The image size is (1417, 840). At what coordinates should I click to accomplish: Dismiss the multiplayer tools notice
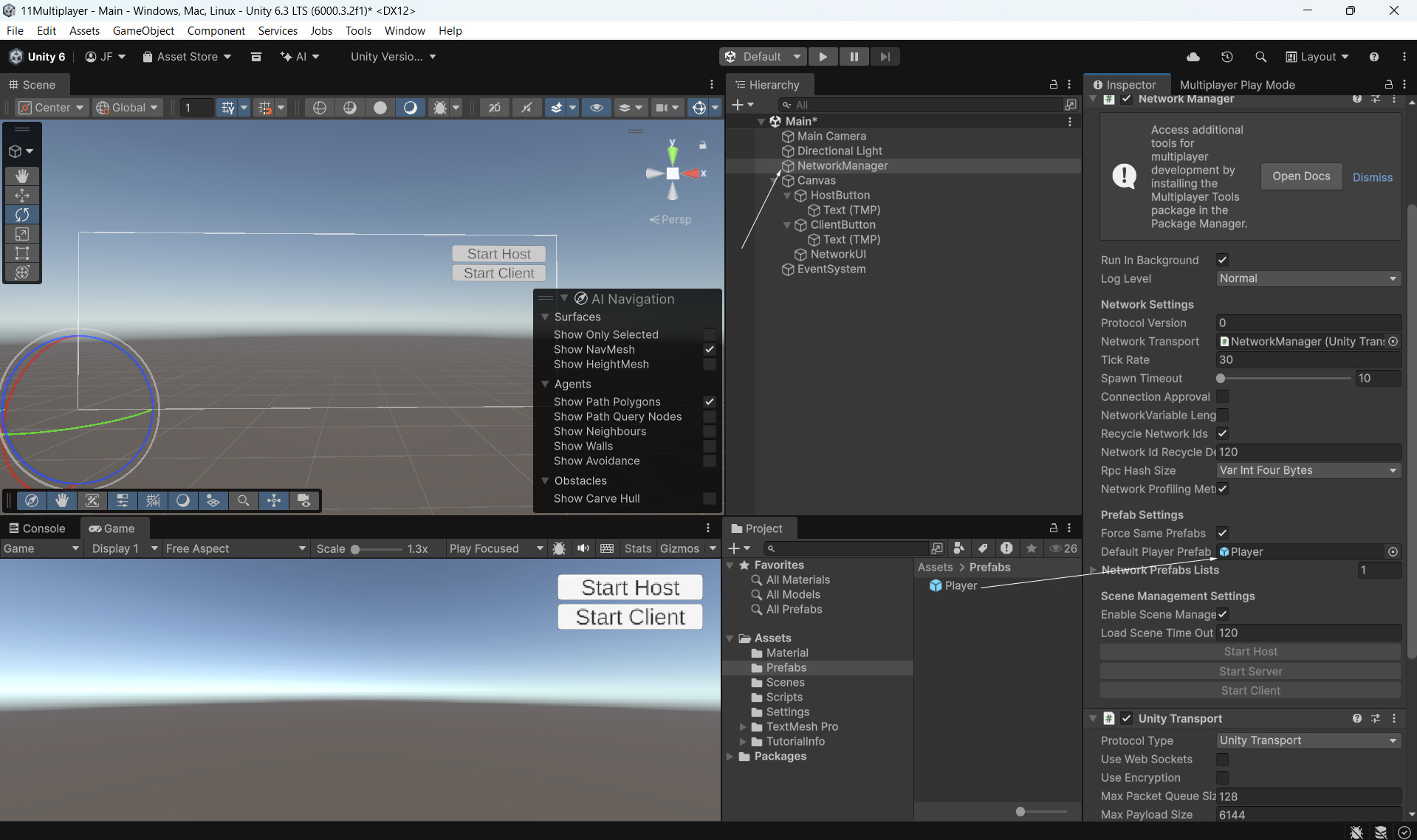(1372, 177)
